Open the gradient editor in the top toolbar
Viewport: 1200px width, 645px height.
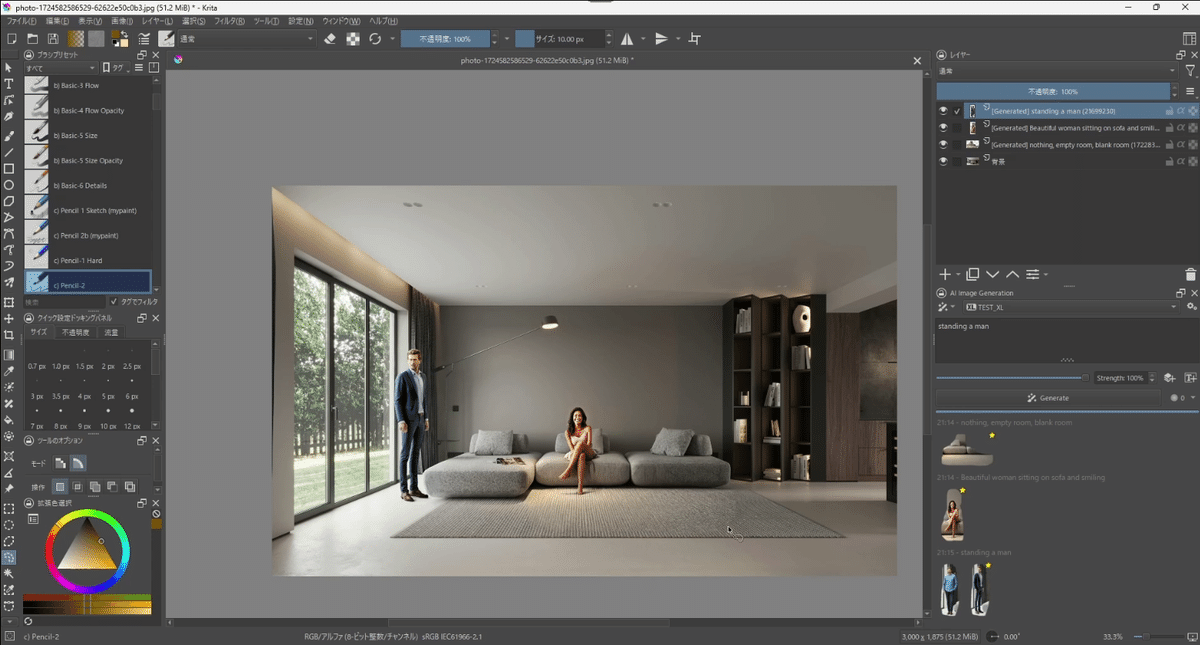(77, 39)
